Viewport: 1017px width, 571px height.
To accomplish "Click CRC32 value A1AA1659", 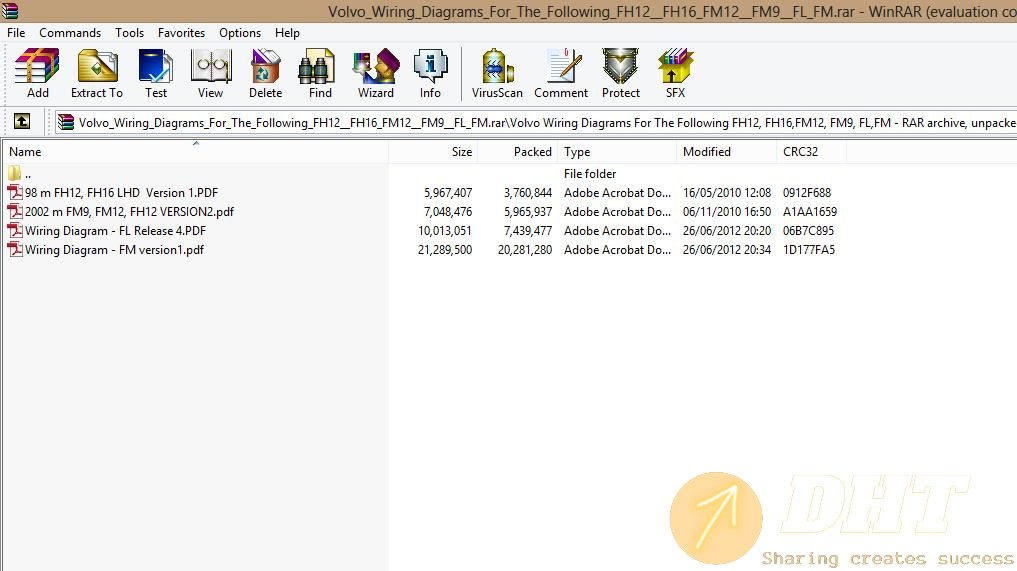I will pyautogui.click(x=810, y=212).
